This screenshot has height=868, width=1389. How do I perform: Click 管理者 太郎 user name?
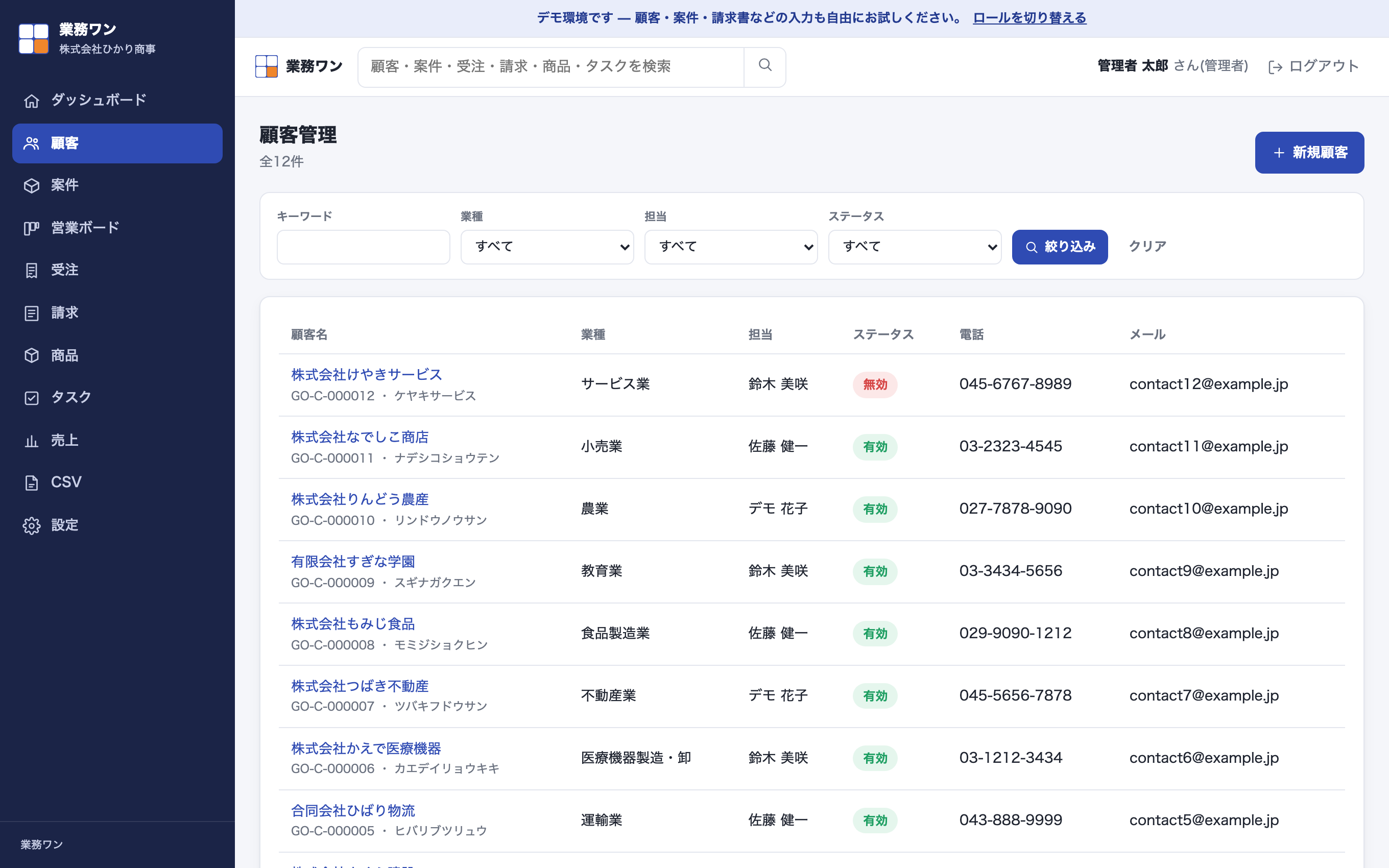1133,66
